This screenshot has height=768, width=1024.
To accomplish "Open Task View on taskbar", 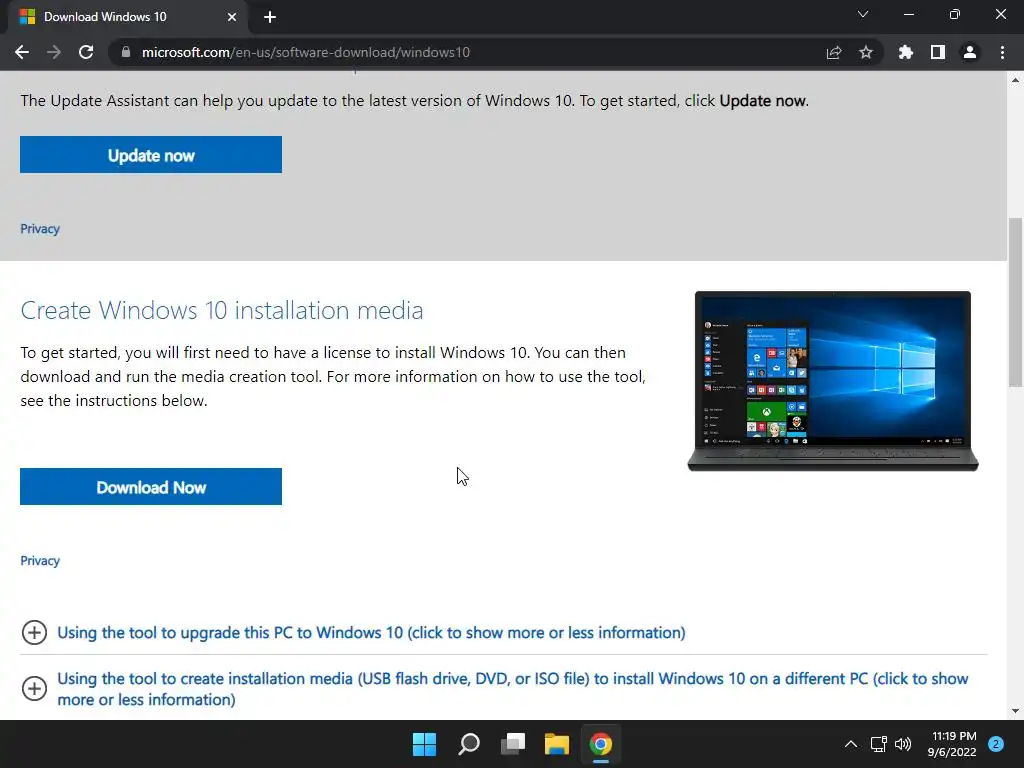I will 513,744.
